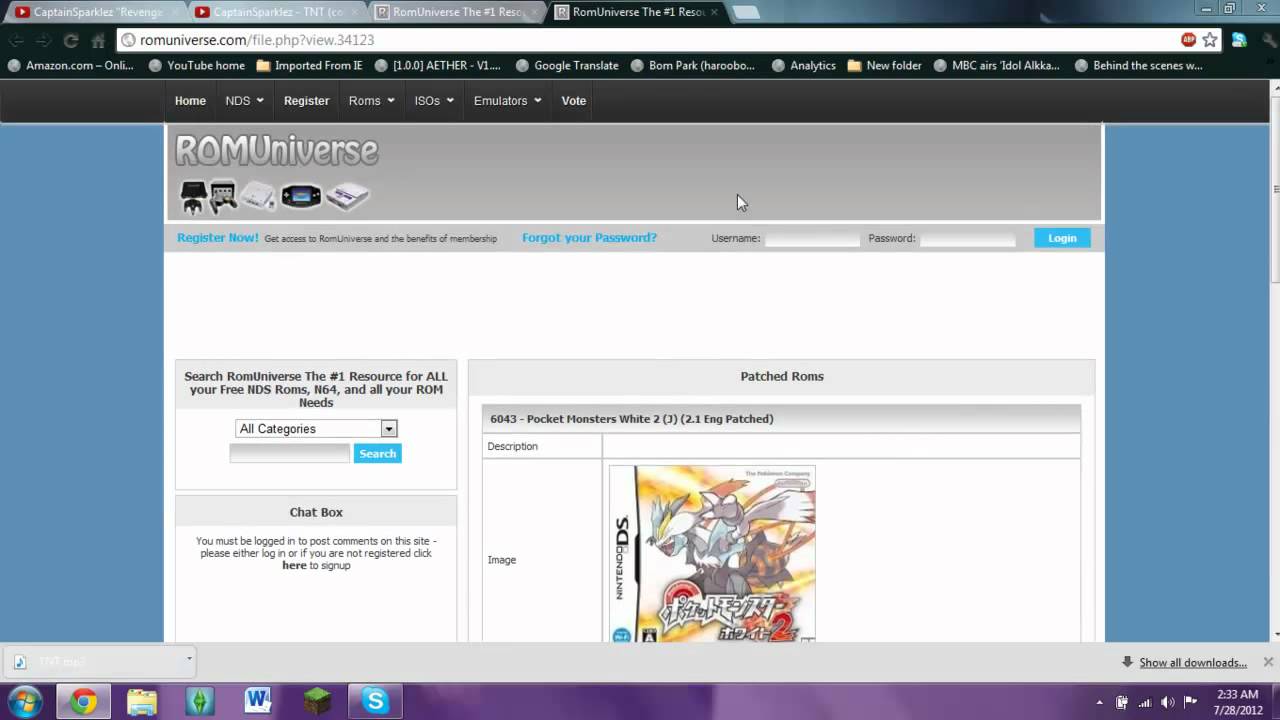Click the network signal tray icon

1145,702
